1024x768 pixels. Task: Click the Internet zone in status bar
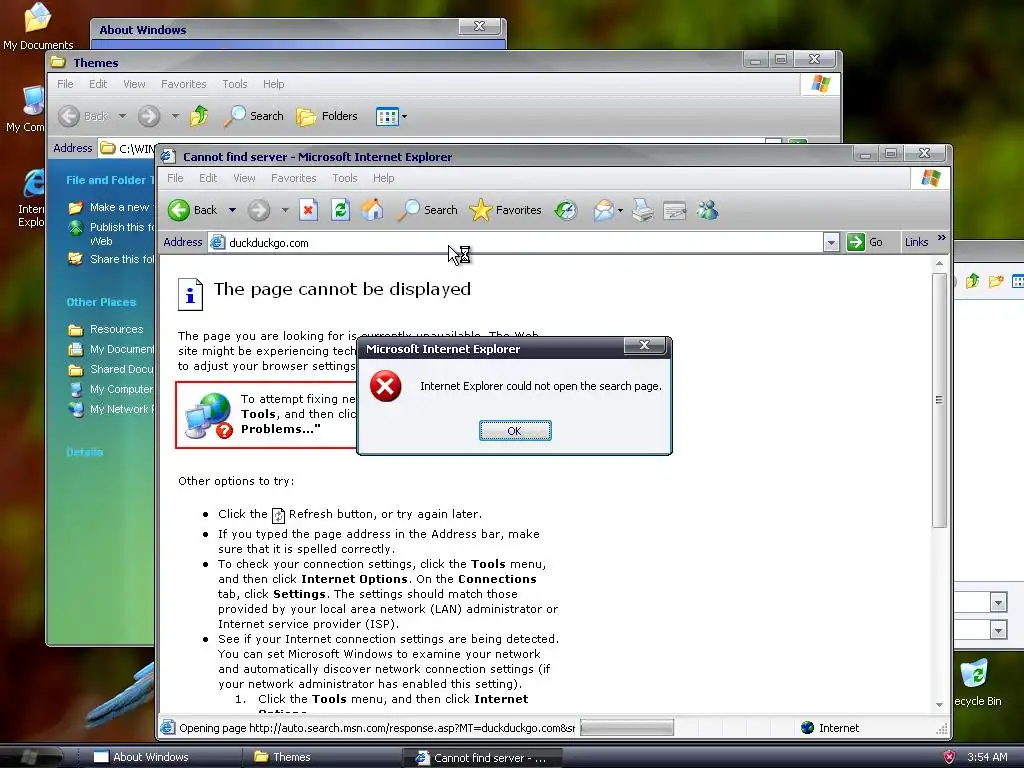[829, 728]
